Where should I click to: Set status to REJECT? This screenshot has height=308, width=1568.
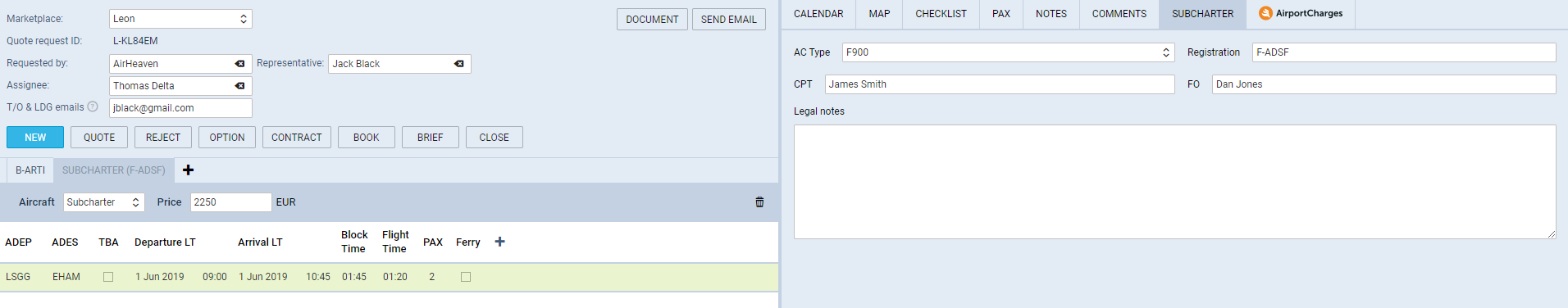tap(163, 138)
